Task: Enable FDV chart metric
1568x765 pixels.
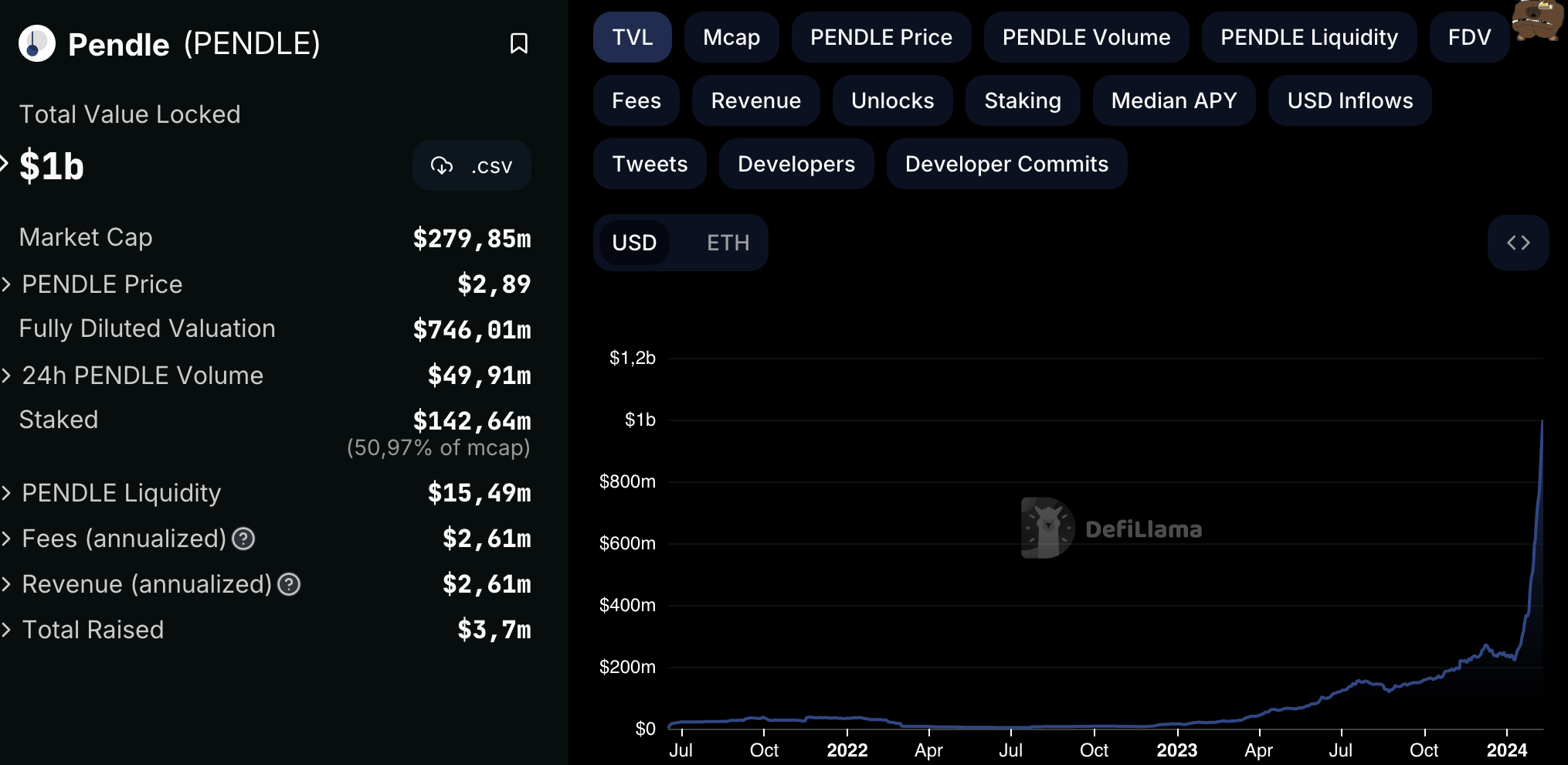Action: click(x=1469, y=37)
